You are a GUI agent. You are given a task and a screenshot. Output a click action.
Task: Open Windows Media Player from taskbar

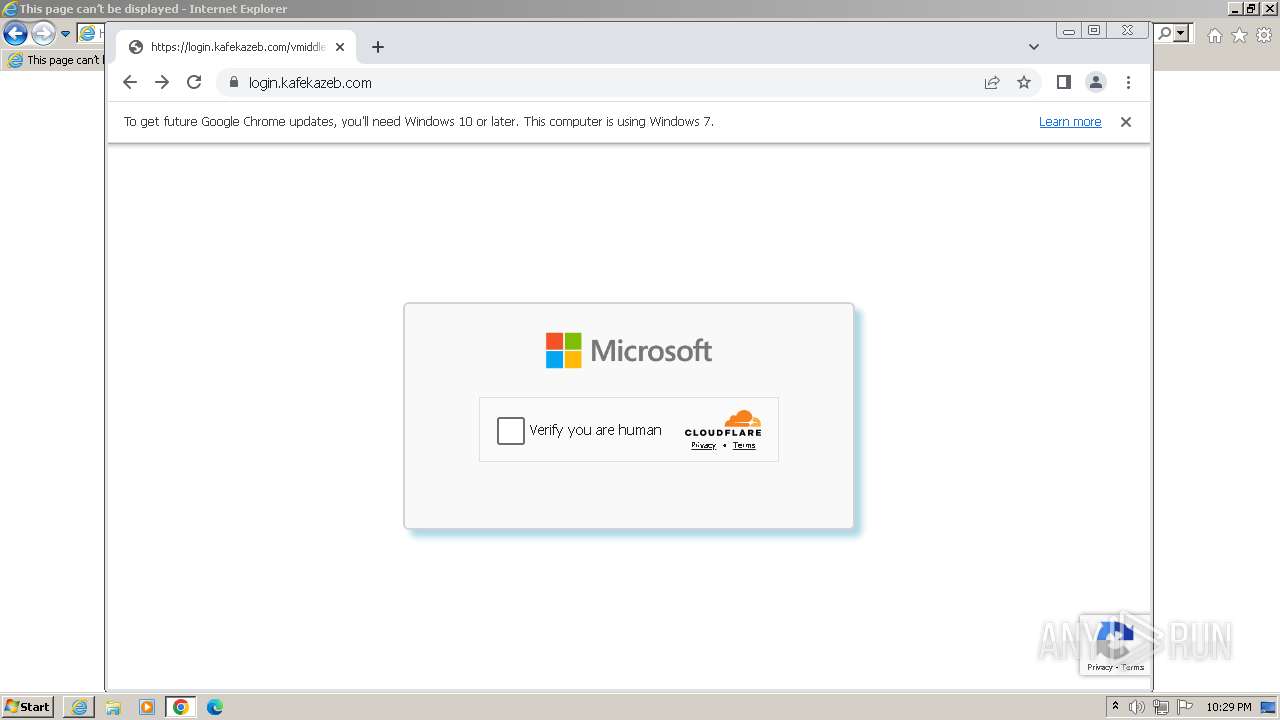coord(147,707)
